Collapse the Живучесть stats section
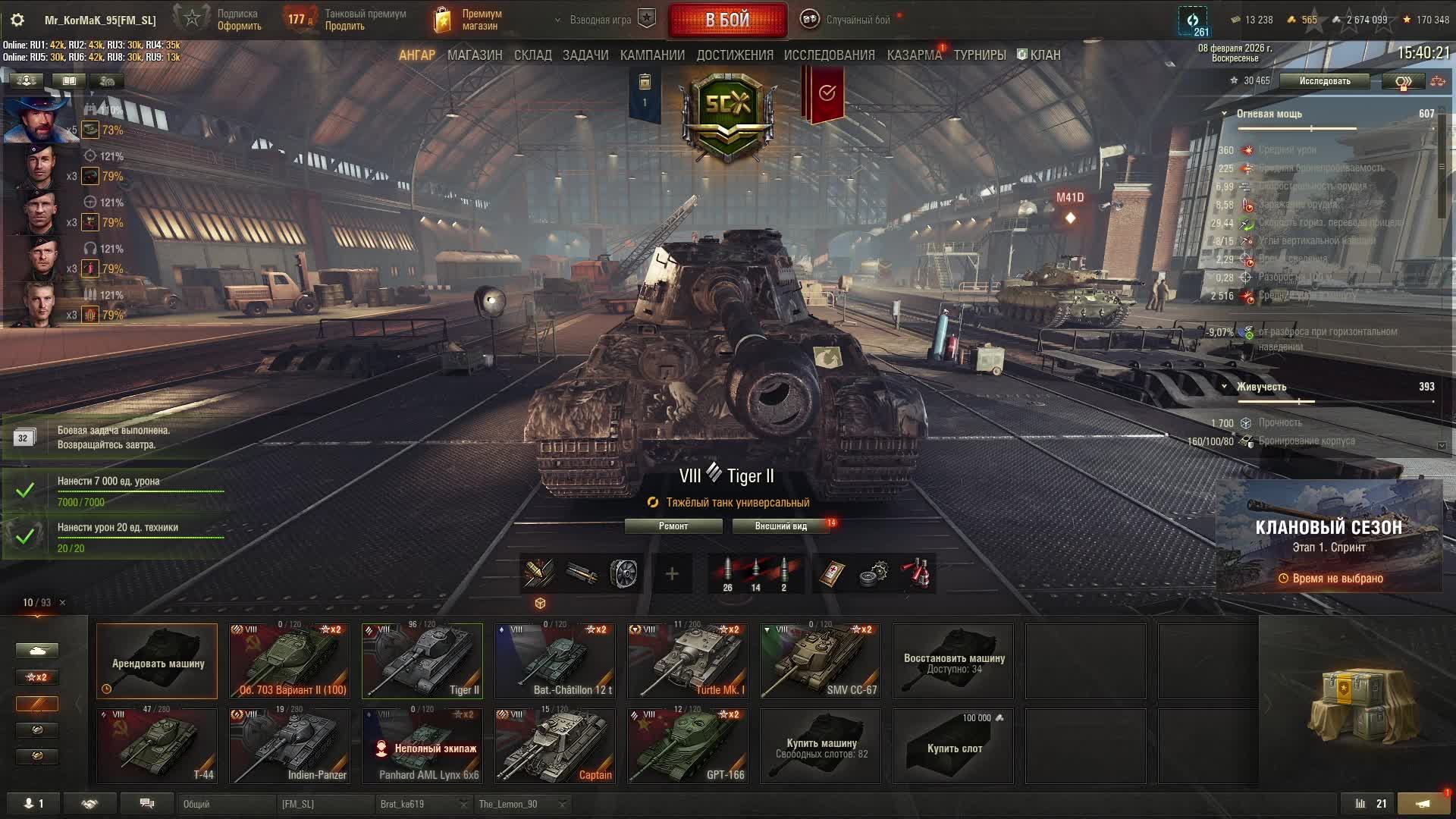This screenshot has width=1456, height=819. click(x=1224, y=387)
